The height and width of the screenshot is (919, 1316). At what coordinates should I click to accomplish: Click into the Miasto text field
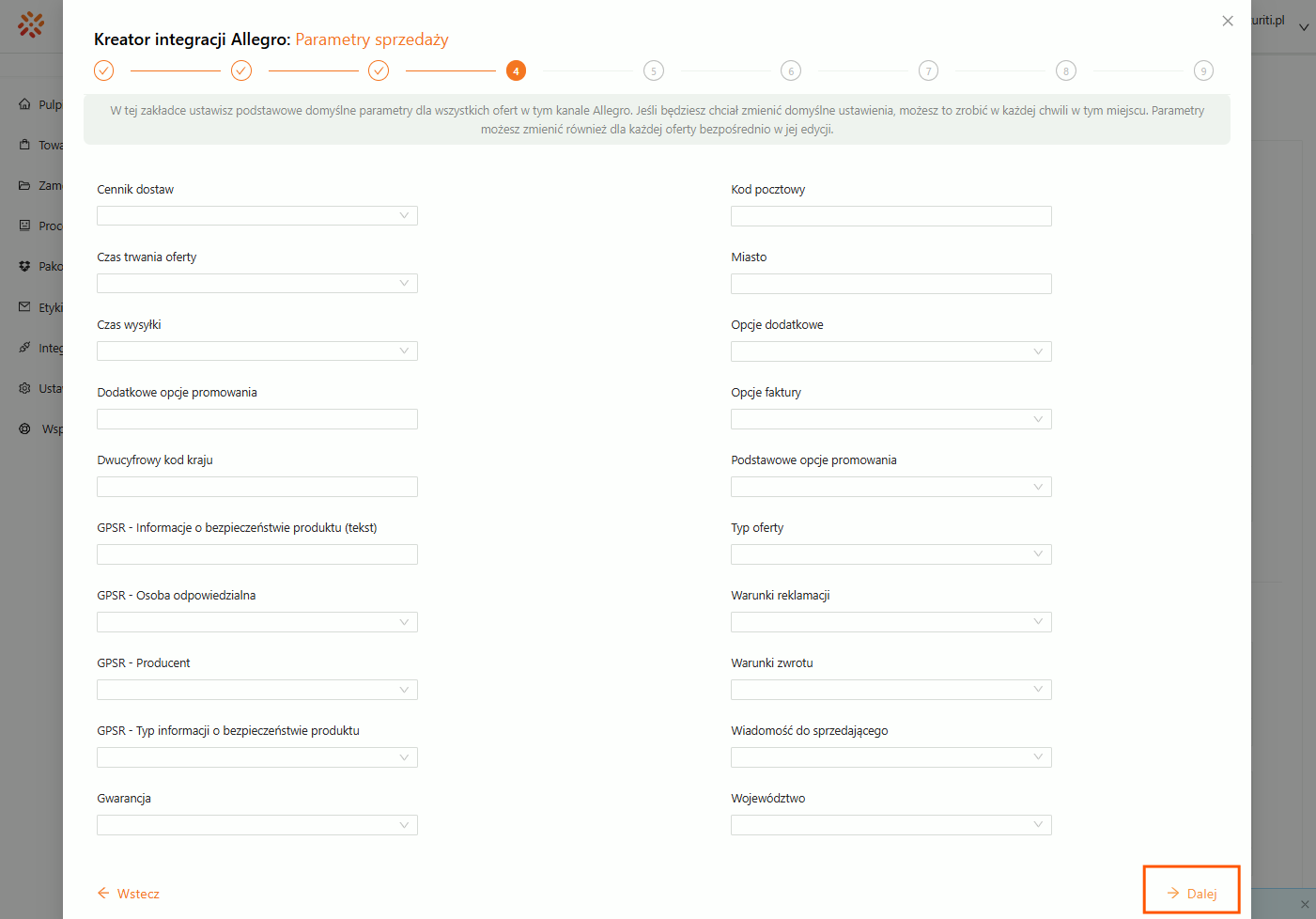(x=890, y=284)
